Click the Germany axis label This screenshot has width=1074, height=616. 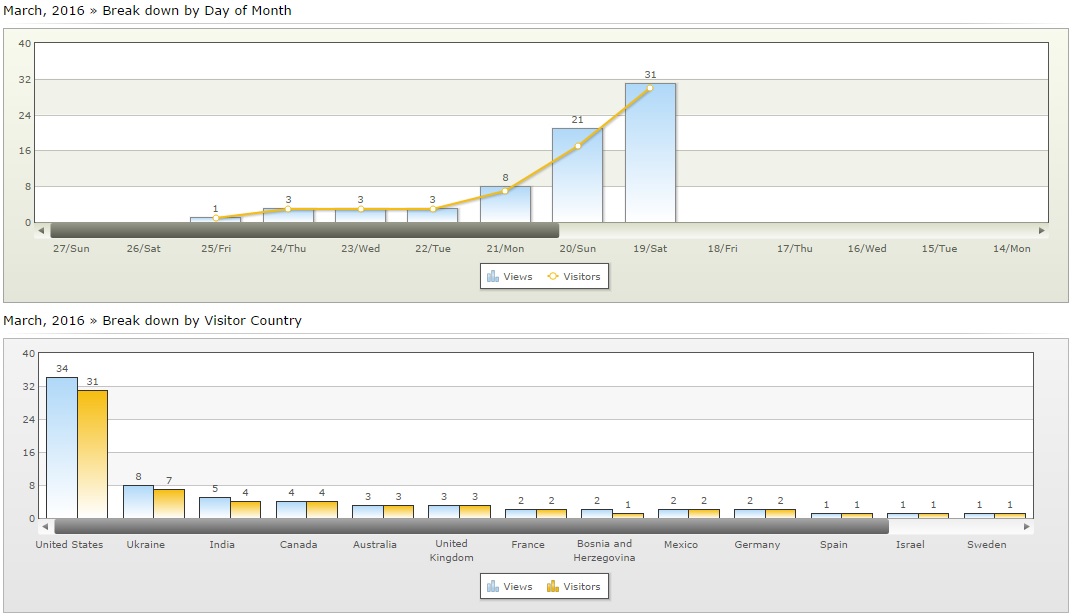point(757,545)
